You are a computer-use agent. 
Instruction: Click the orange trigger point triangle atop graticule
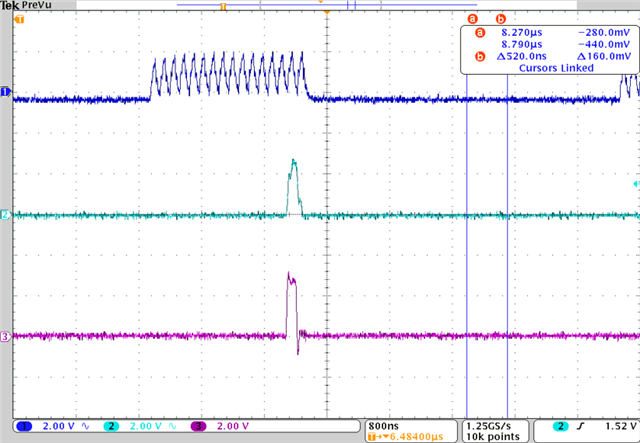(327, 13)
